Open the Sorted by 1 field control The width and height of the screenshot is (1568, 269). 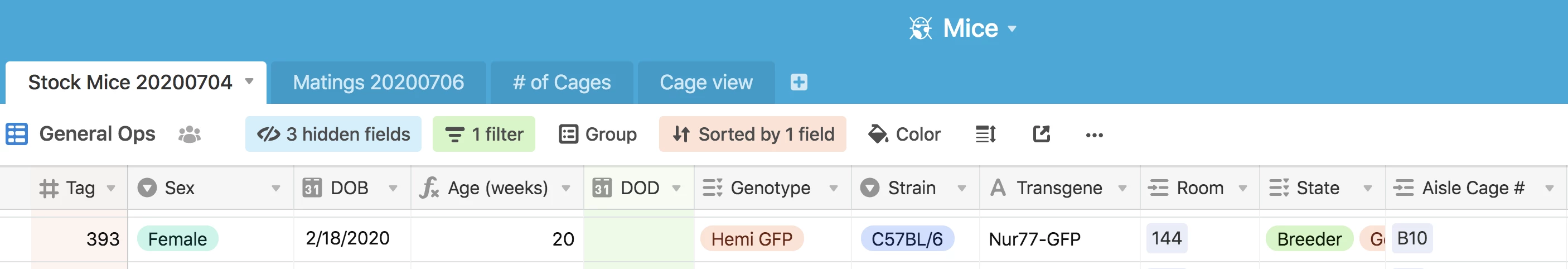(x=752, y=134)
